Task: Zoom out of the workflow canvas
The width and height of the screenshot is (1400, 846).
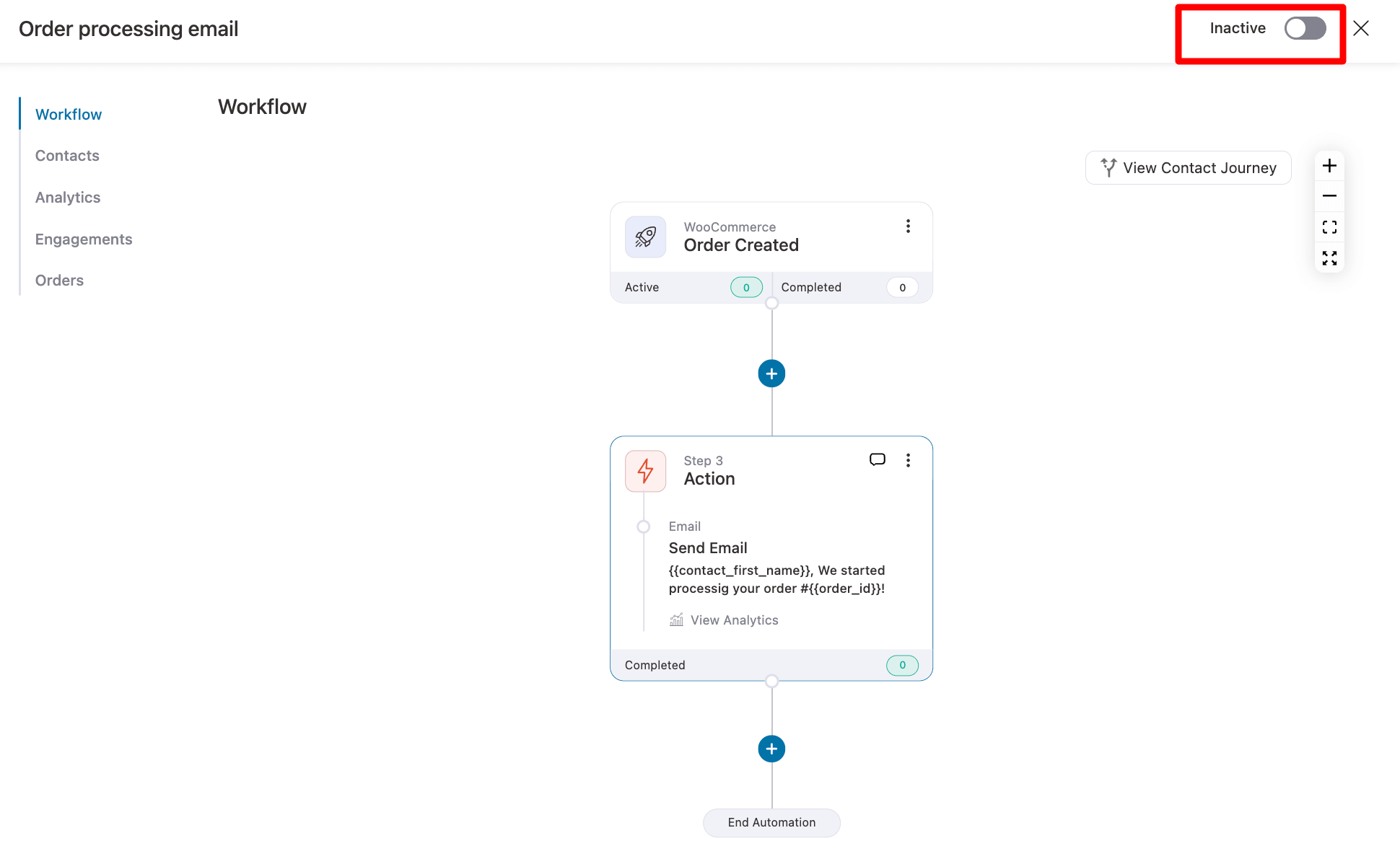Action: coord(1329,196)
